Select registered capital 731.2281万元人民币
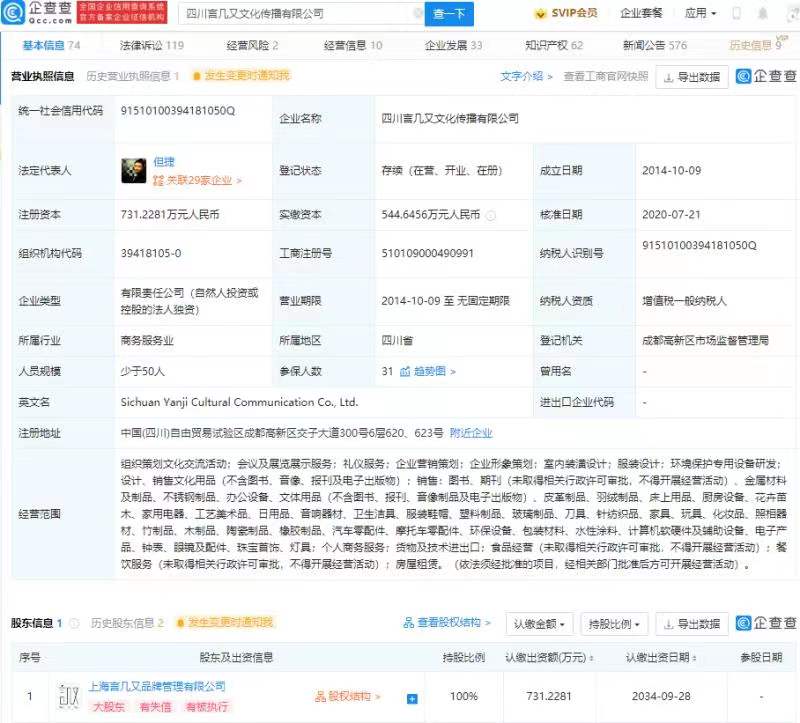 click(170, 215)
